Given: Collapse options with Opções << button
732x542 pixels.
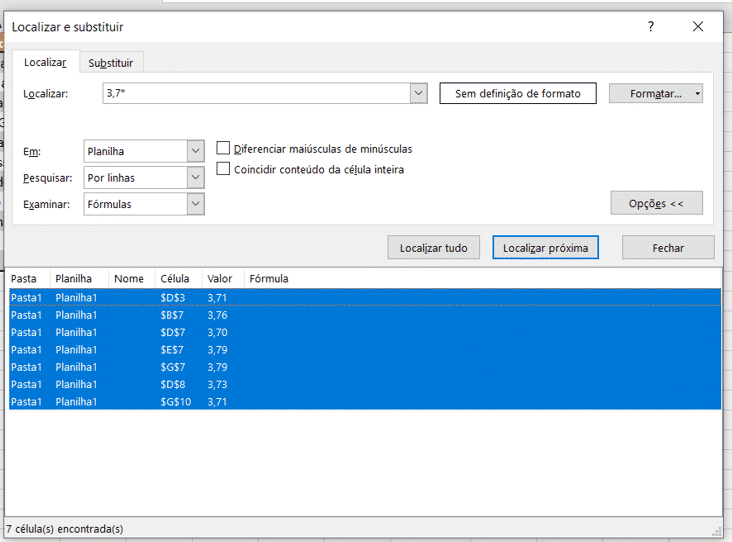Looking at the screenshot, I should (x=656, y=203).
